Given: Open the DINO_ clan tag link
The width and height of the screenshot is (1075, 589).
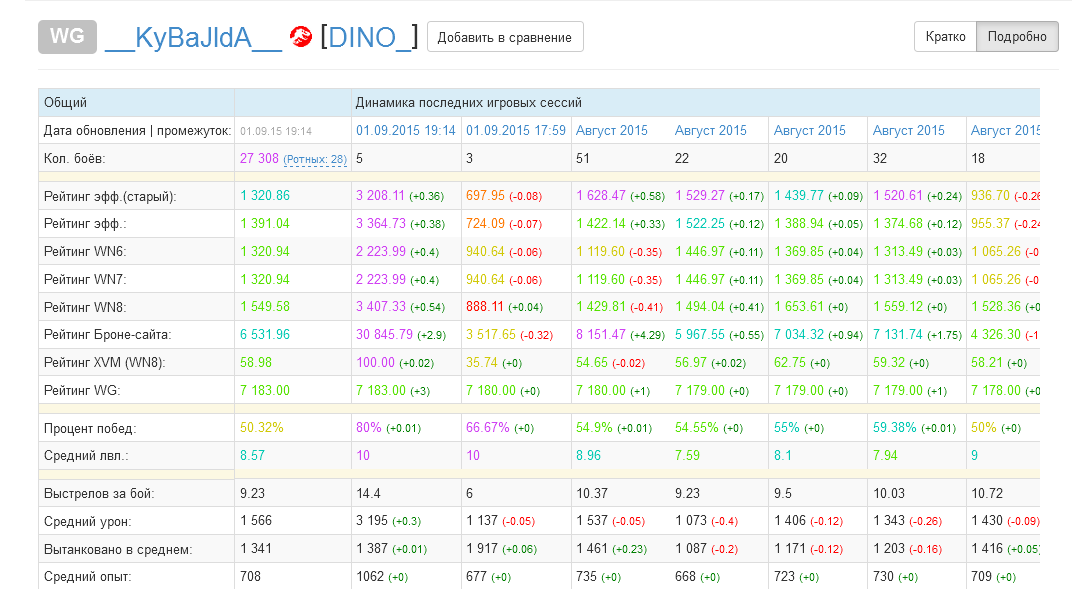Looking at the screenshot, I should pyautogui.click(x=369, y=37).
